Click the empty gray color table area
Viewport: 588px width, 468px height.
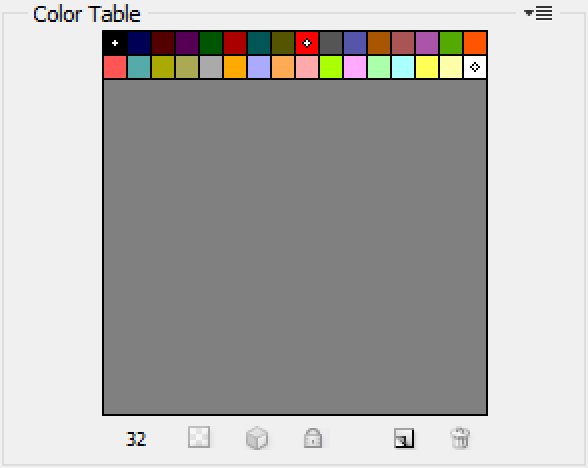[295, 247]
